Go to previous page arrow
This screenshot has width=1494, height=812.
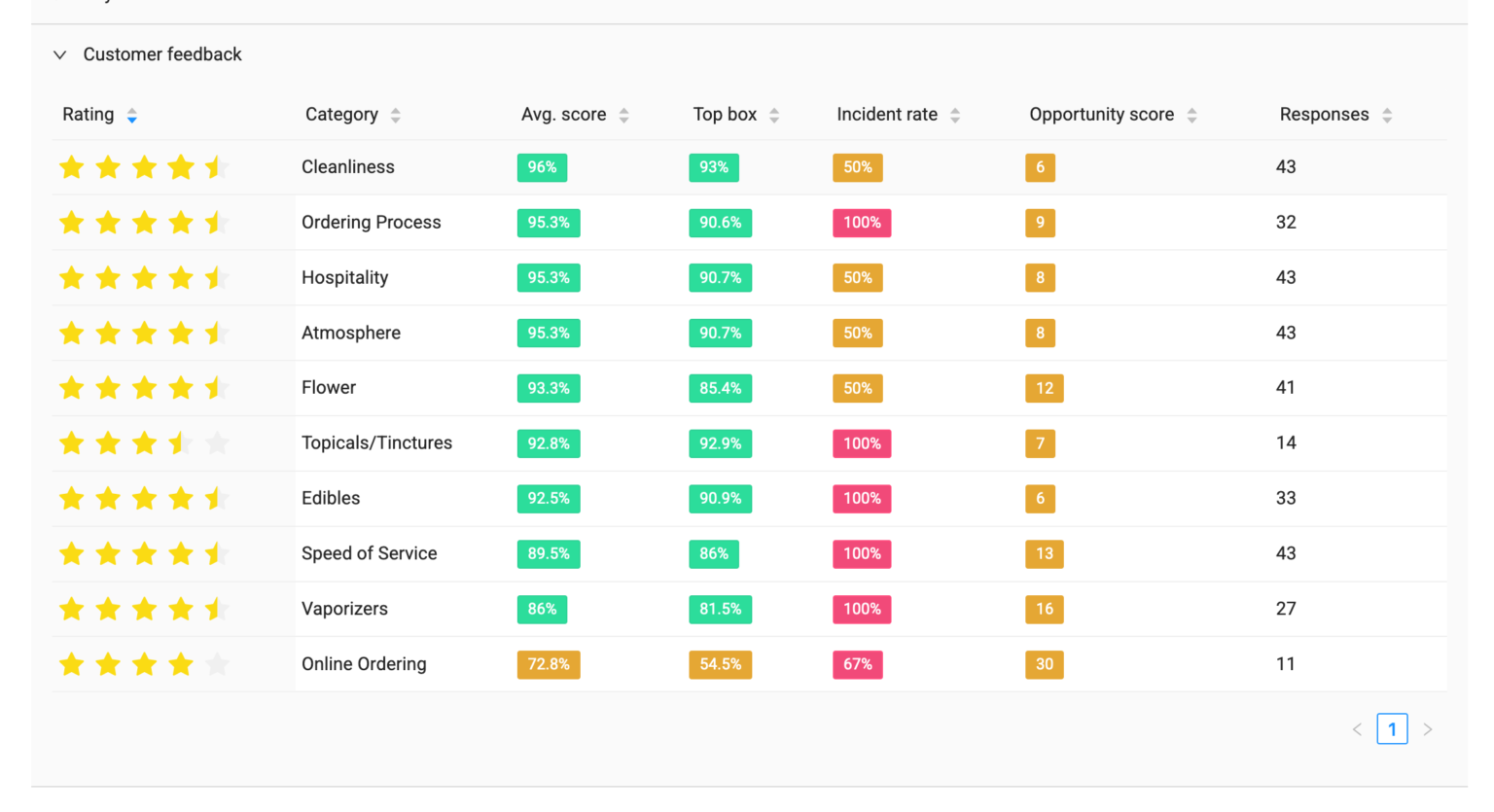coord(1357,729)
